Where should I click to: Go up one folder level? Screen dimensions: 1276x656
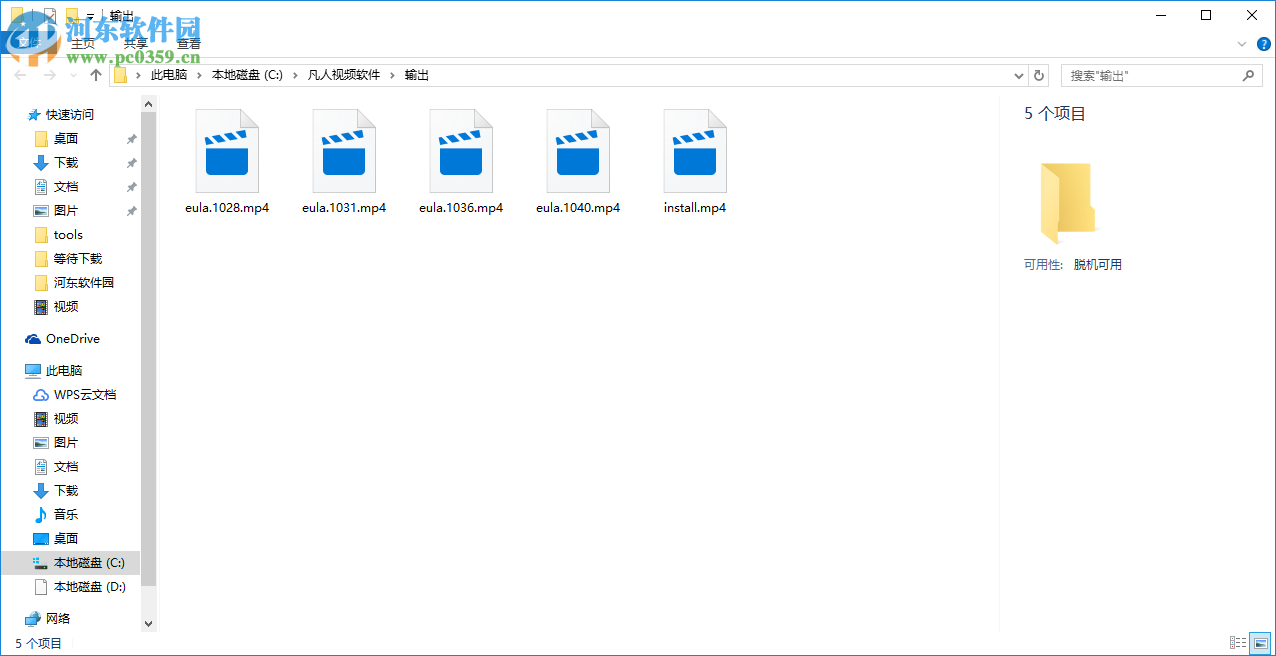[96, 75]
